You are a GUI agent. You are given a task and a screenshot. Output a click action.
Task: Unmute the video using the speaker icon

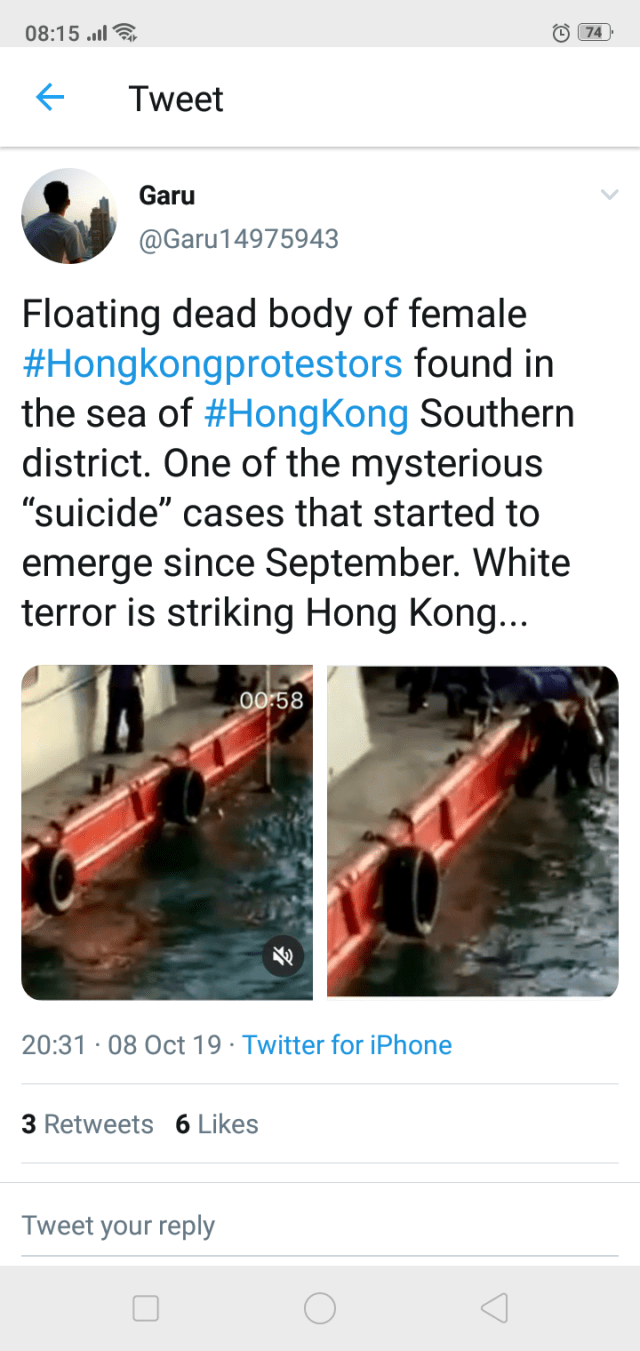pyautogui.click(x=282, y=957)
